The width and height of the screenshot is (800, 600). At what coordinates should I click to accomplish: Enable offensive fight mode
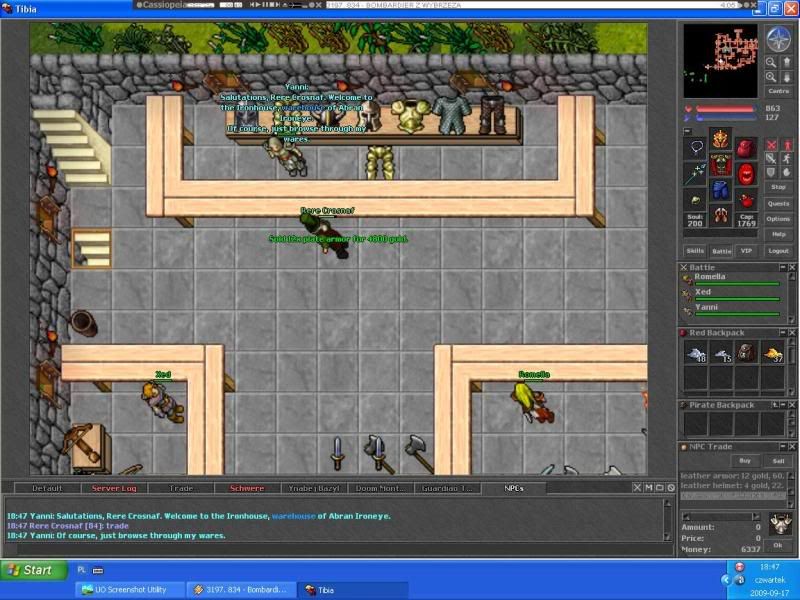point(771,145)
